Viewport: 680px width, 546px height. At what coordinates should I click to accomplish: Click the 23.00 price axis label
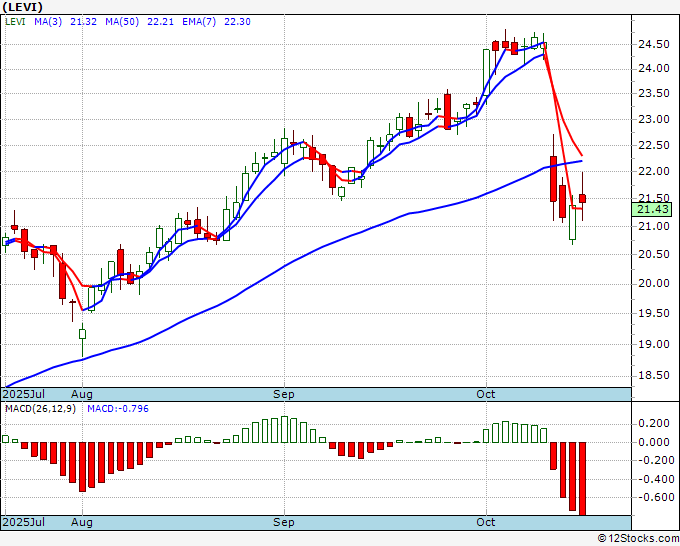654,119
